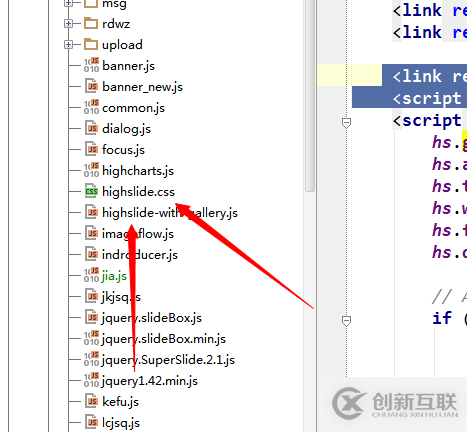Select the upload folder in tree
467x432 pixels.
[x=122, y=45]
